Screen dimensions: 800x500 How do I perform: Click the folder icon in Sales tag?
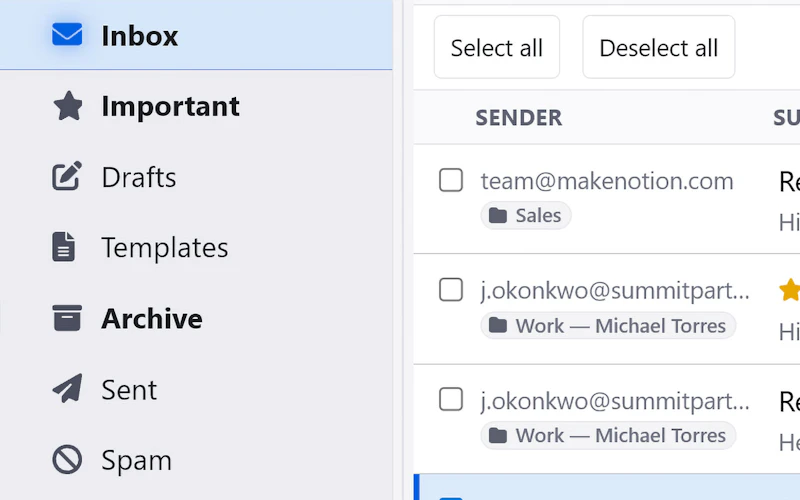498,215
